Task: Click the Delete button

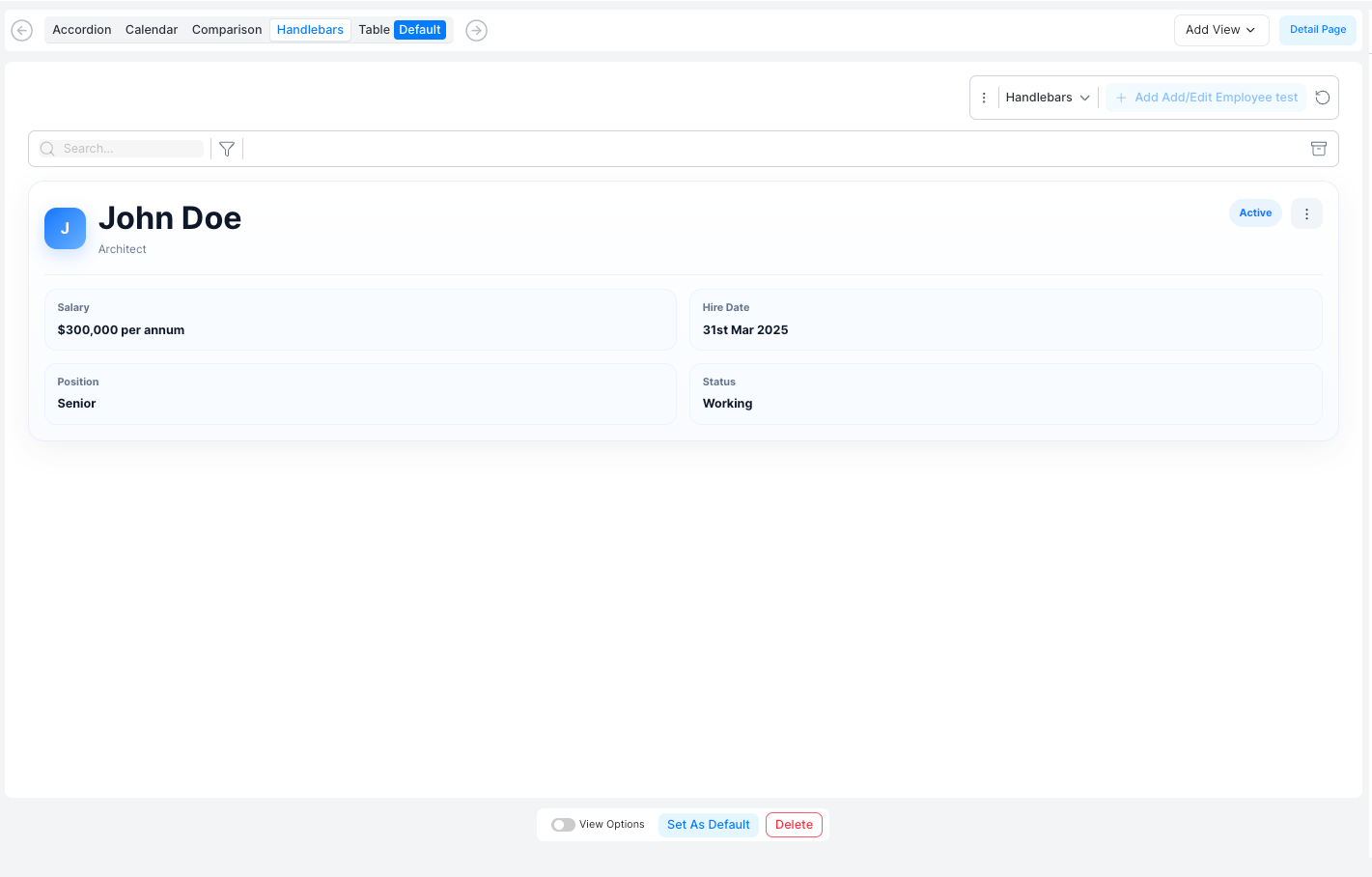Action: coord(794,824)
